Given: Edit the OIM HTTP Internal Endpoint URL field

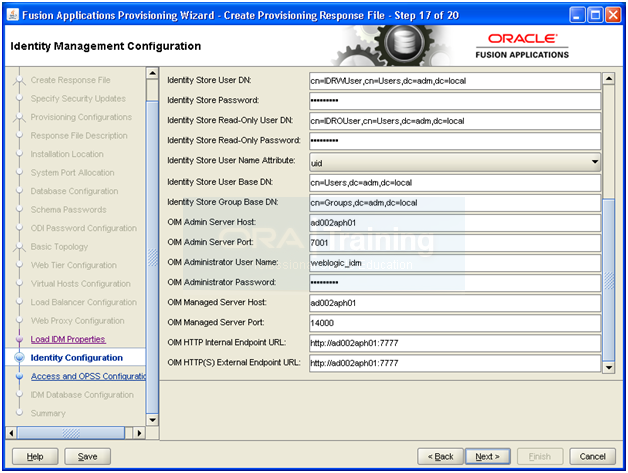Looking at the screenshot, I should tap(455, 343).
